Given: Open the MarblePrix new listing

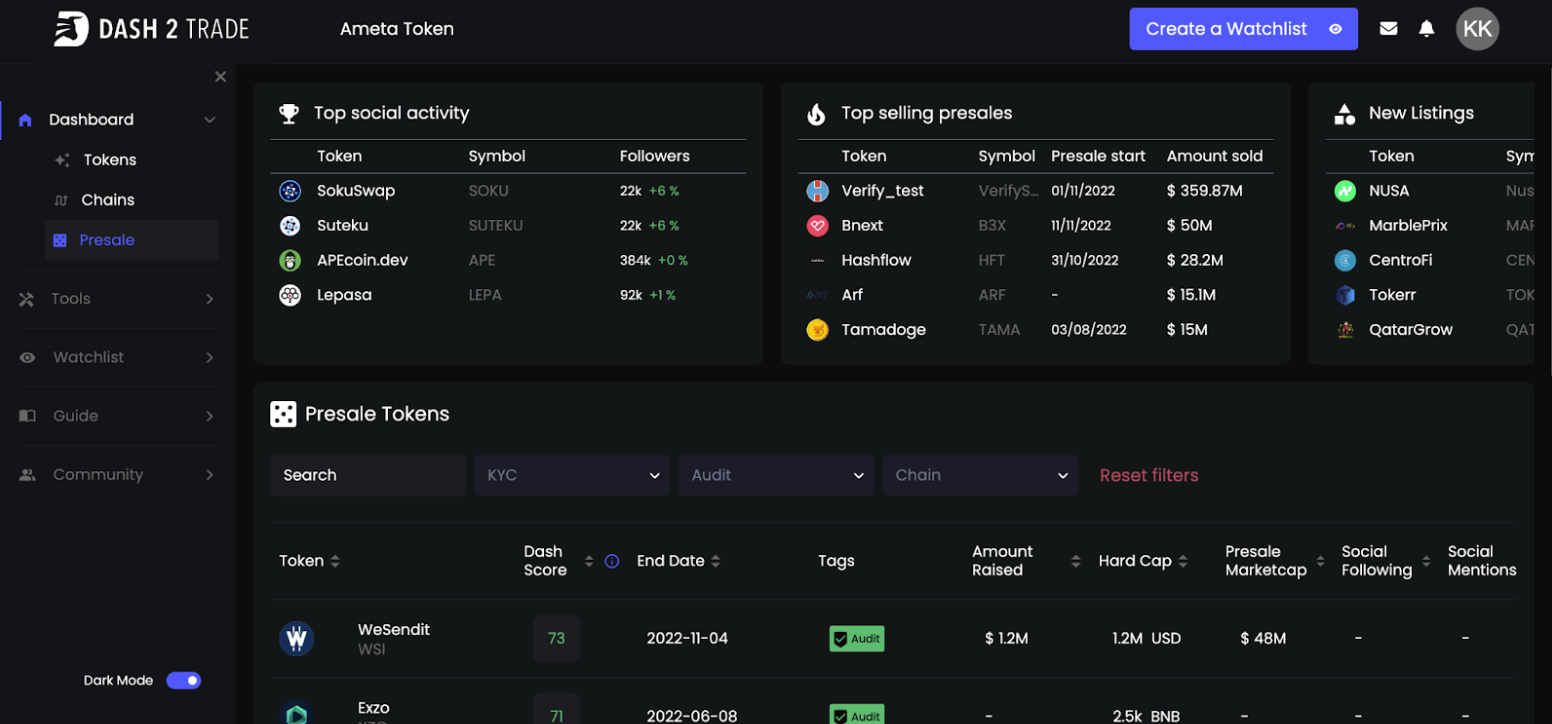Looking at the screenshot, I should click(x=1408, y=226).
